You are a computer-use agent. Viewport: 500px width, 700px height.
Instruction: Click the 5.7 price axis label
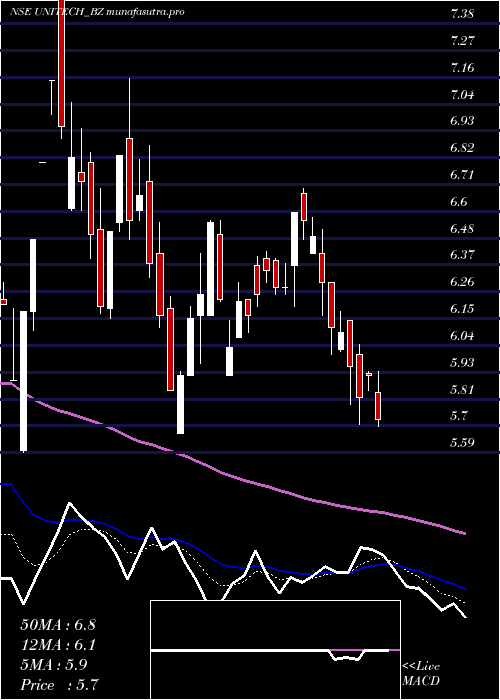[x=459, y=416]
